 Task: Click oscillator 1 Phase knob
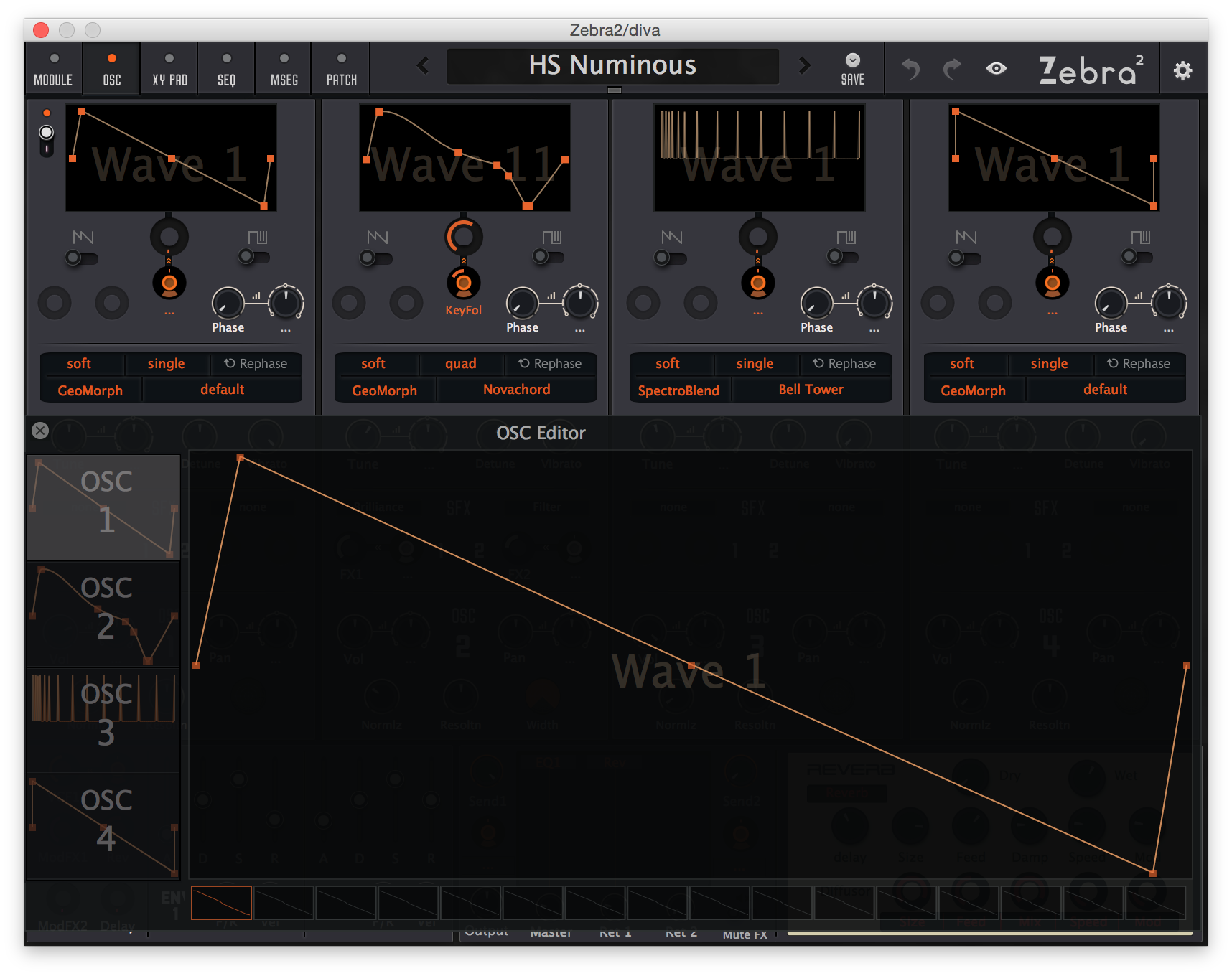point(228,304)
